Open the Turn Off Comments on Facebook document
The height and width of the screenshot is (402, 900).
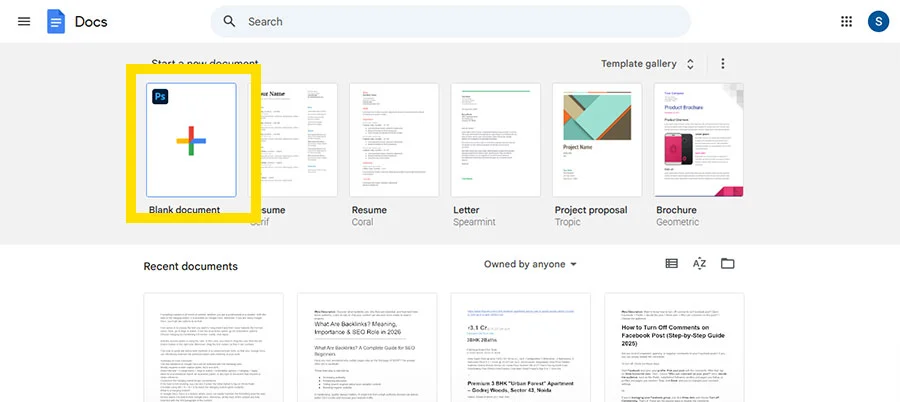click(x=674, y=347)
